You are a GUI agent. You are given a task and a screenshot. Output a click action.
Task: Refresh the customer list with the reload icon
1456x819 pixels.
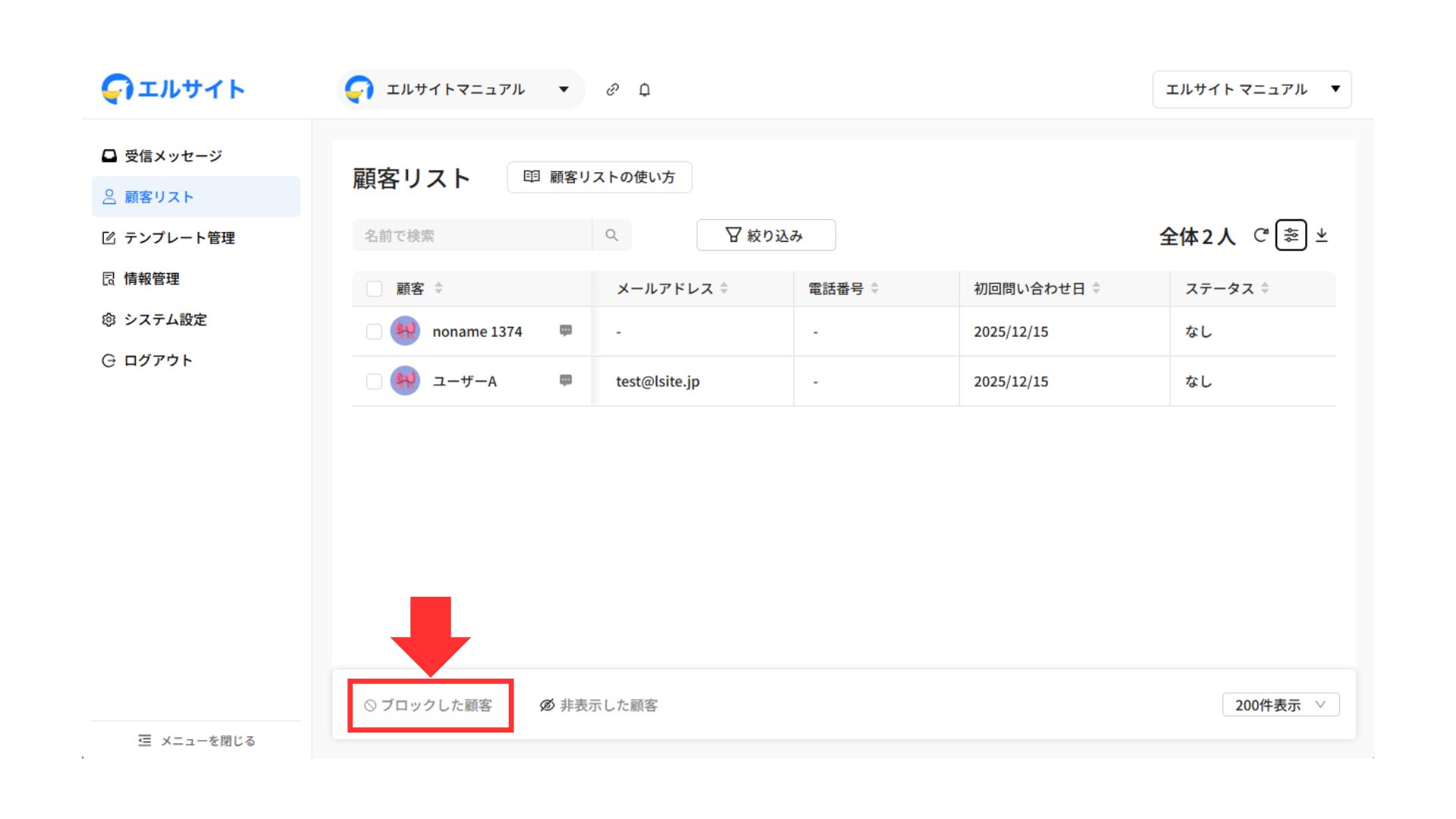point(1260,235)
